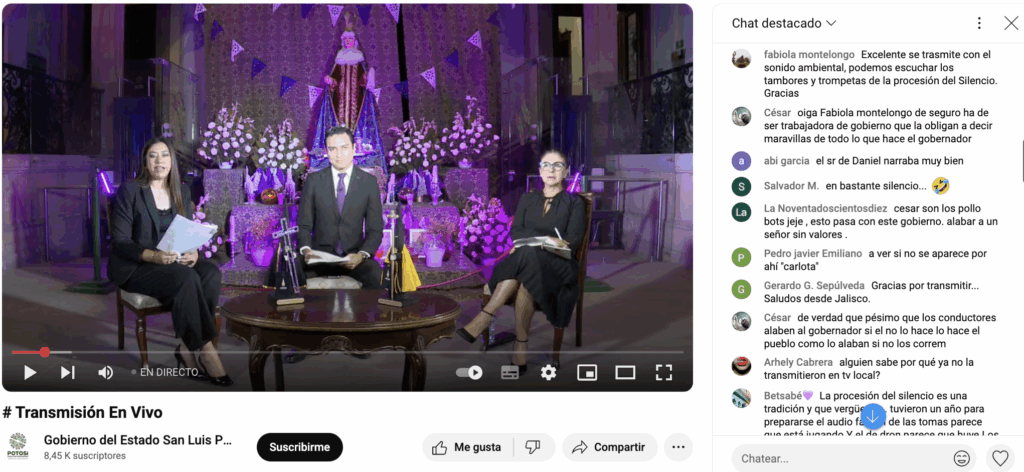Select the username fabiola montelongo
Screen dimensions: 1024x472
tap(809, 55)
